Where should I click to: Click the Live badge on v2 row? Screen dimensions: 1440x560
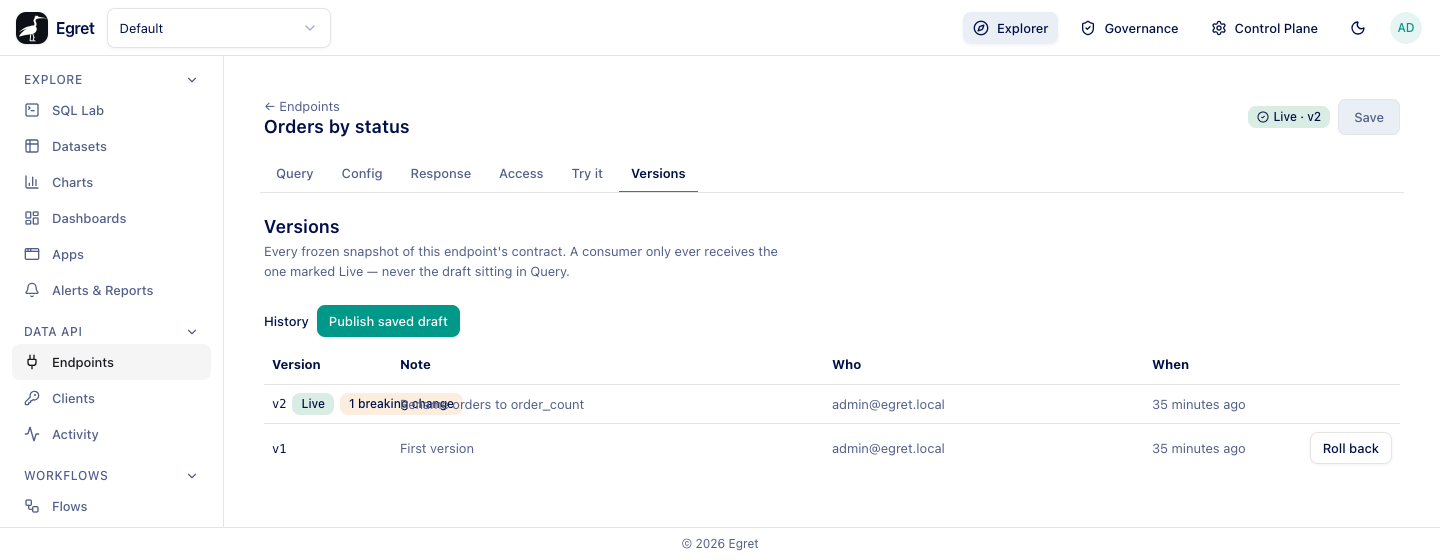313,404
